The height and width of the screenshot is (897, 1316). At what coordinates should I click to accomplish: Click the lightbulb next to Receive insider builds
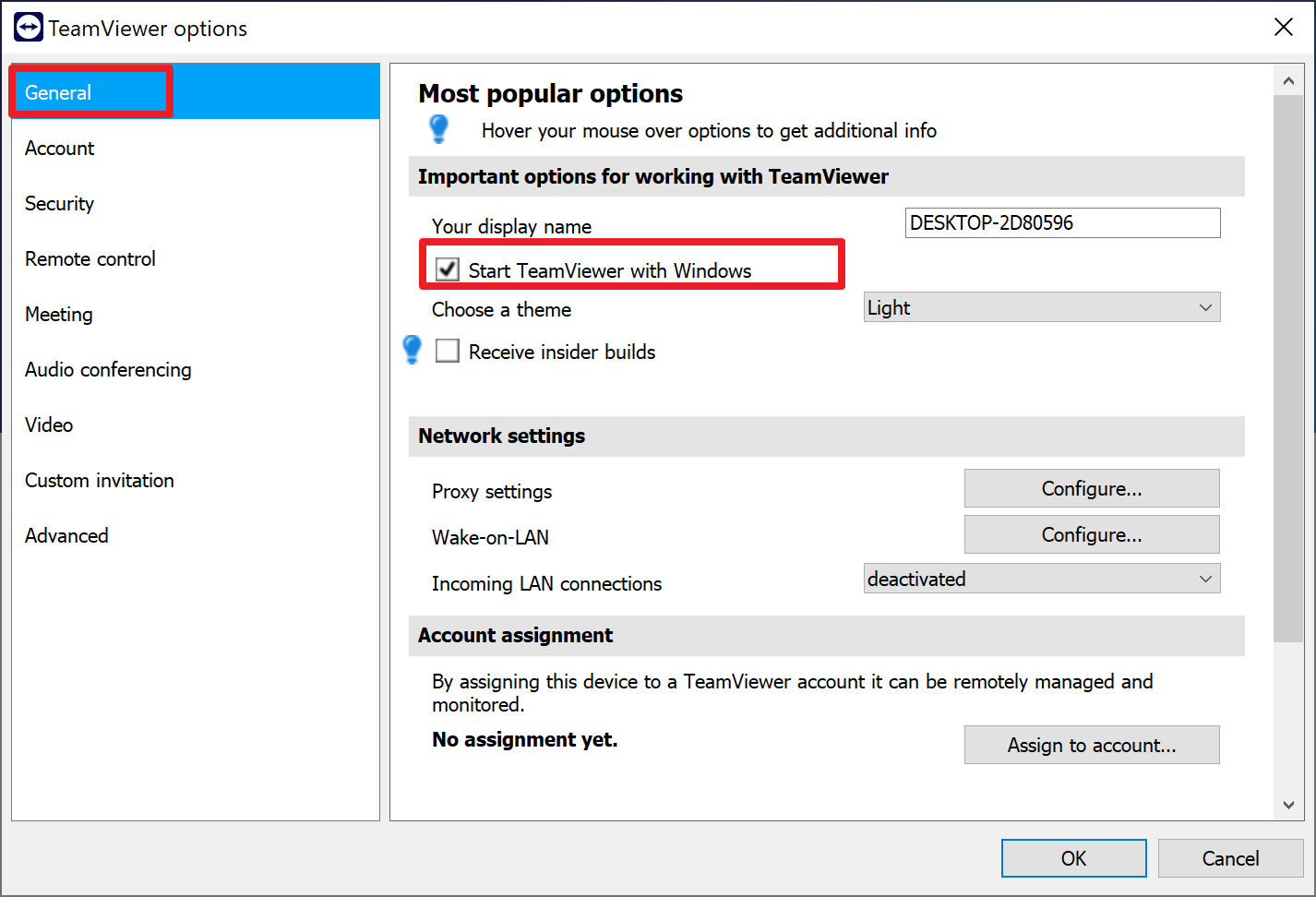coord(413,350)
